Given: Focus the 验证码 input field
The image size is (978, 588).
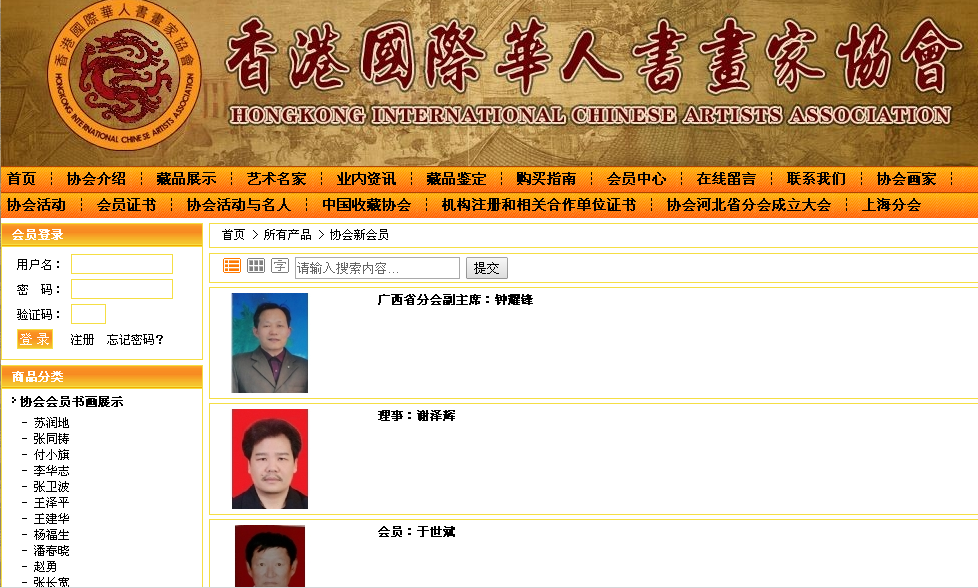Looking at the screenshot, I should point(88,314).
